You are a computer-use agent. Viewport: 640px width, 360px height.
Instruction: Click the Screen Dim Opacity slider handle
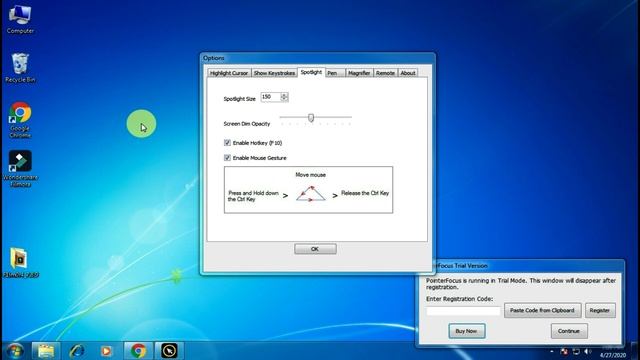point(311,118)
